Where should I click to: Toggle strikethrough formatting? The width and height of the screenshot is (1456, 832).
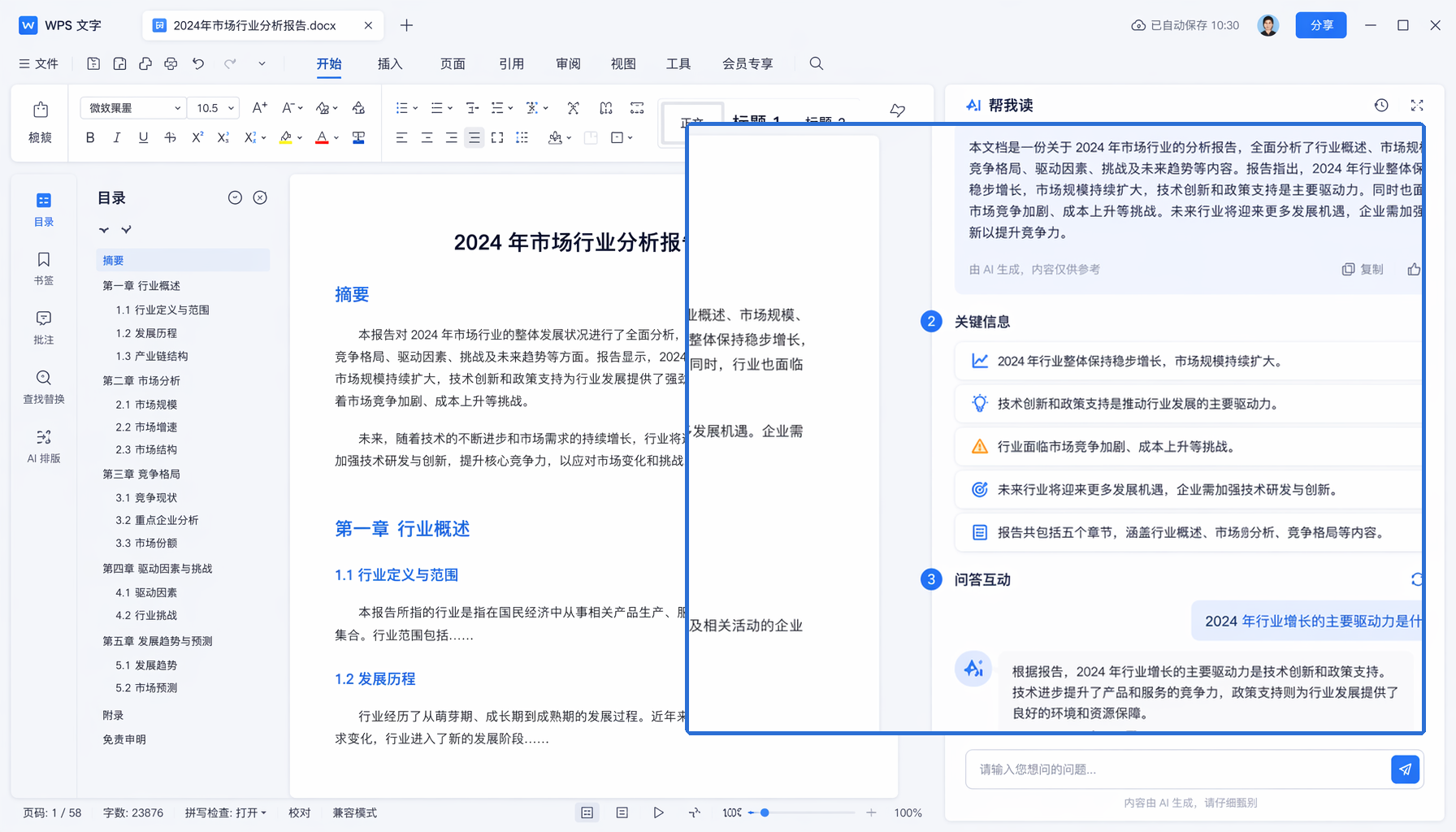(x=170, y=138)
